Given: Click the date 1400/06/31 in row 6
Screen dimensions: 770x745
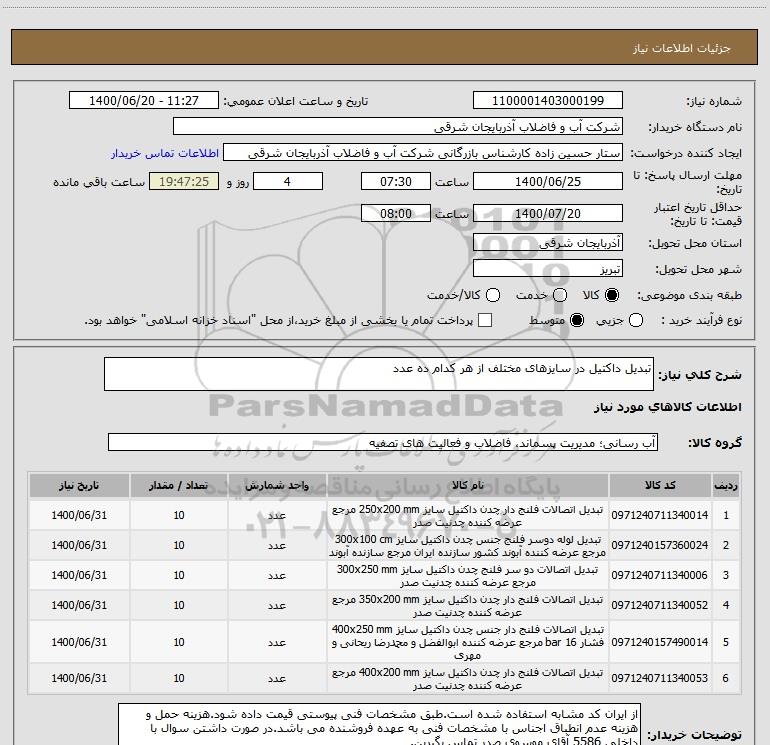Looking at the screenshot, I should 79,678.
